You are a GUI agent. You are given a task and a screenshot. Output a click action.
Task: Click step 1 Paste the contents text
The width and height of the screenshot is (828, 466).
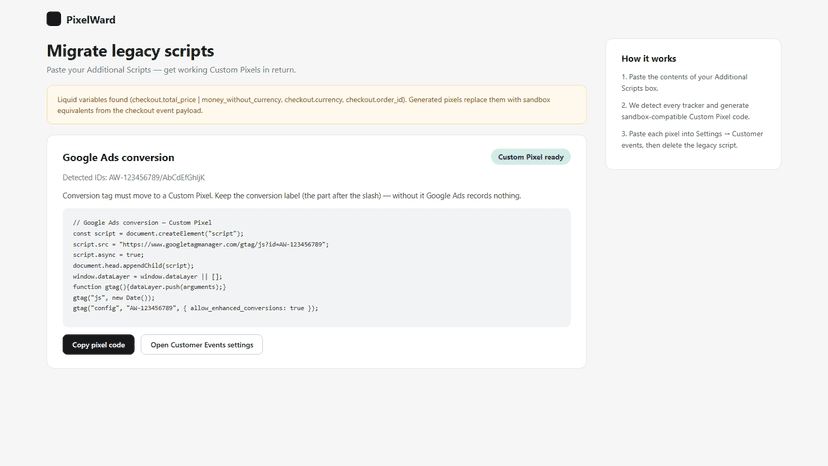684,82
